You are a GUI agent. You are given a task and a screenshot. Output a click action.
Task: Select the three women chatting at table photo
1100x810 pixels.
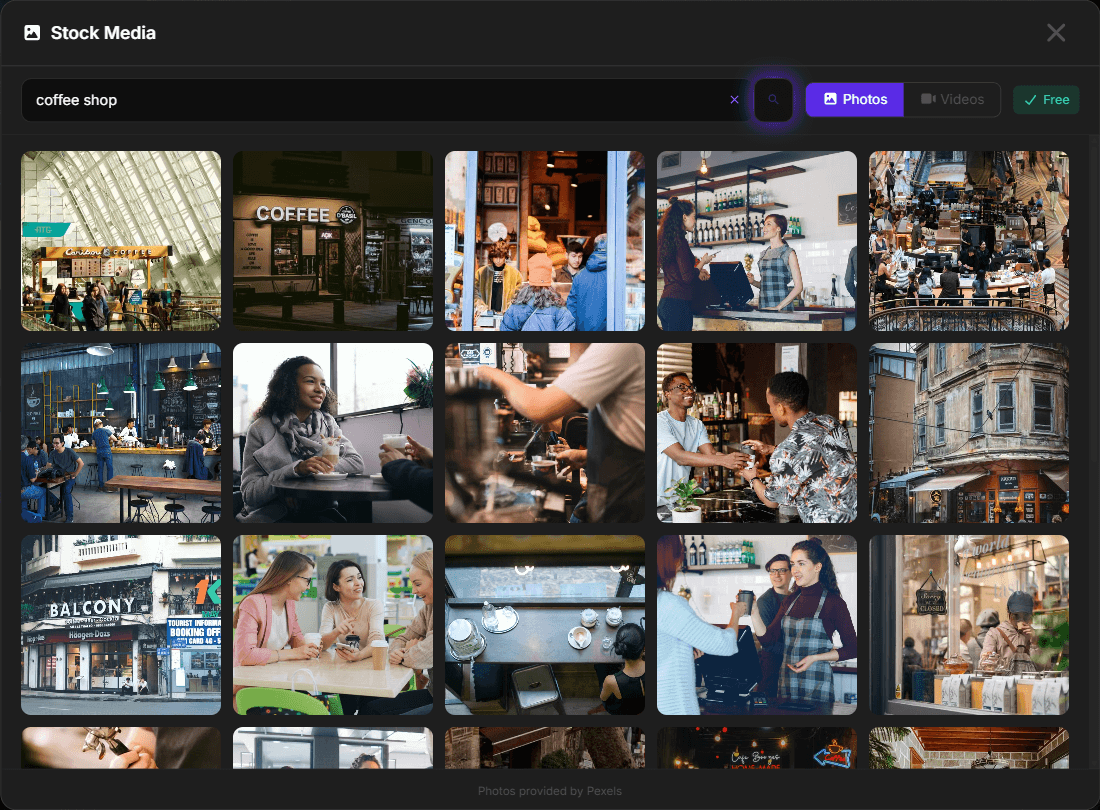(333, 625)
